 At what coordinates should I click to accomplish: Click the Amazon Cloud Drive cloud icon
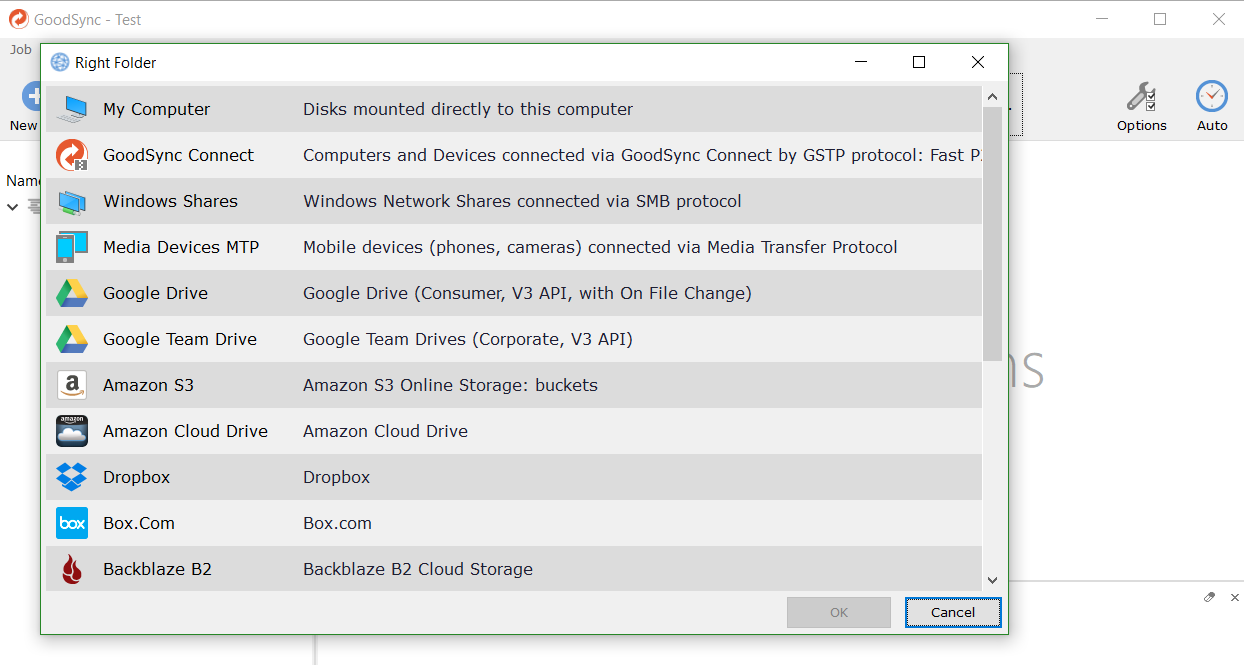(72, 431)
